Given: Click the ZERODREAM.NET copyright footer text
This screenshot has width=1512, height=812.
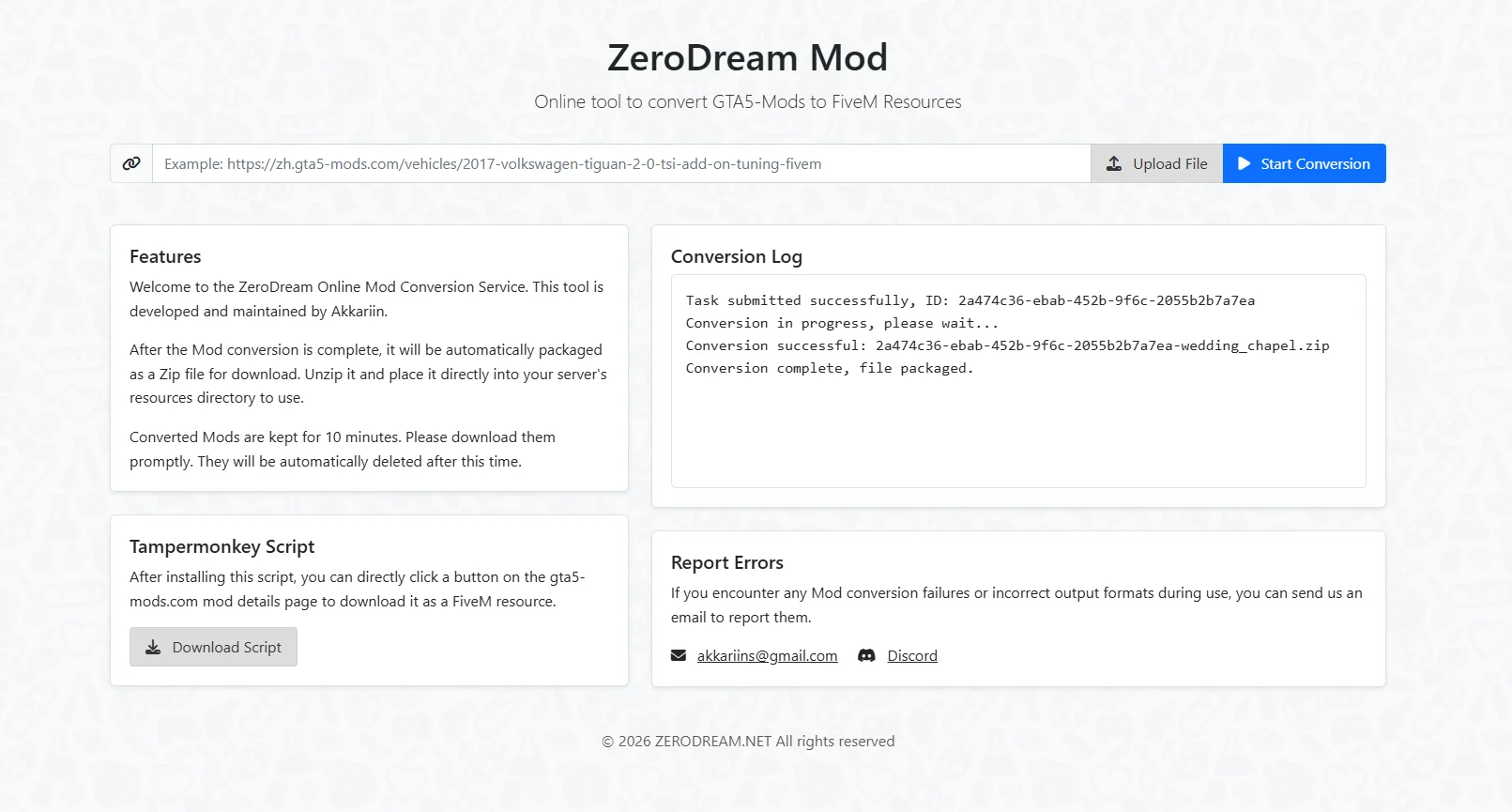Looking at the screenshot, I should (x=748, y=742).
